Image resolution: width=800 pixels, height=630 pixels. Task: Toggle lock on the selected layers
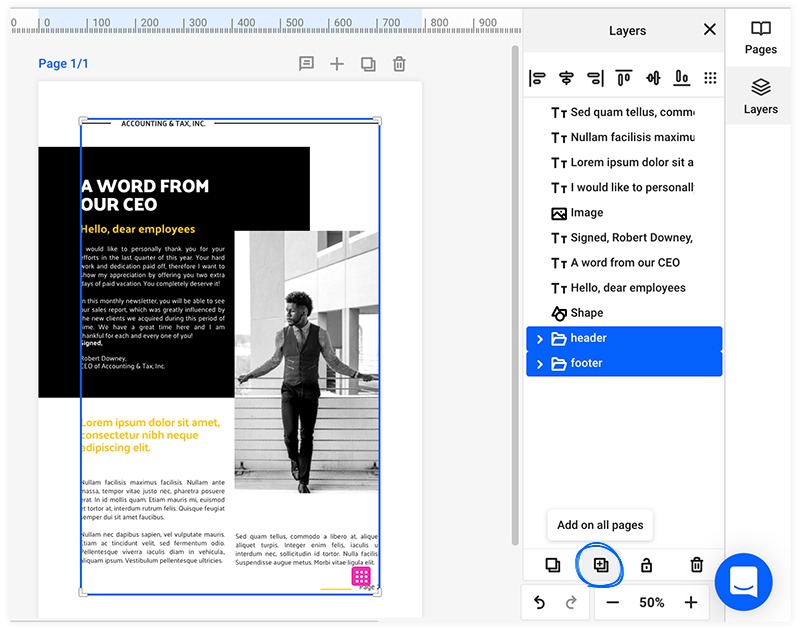646,565
